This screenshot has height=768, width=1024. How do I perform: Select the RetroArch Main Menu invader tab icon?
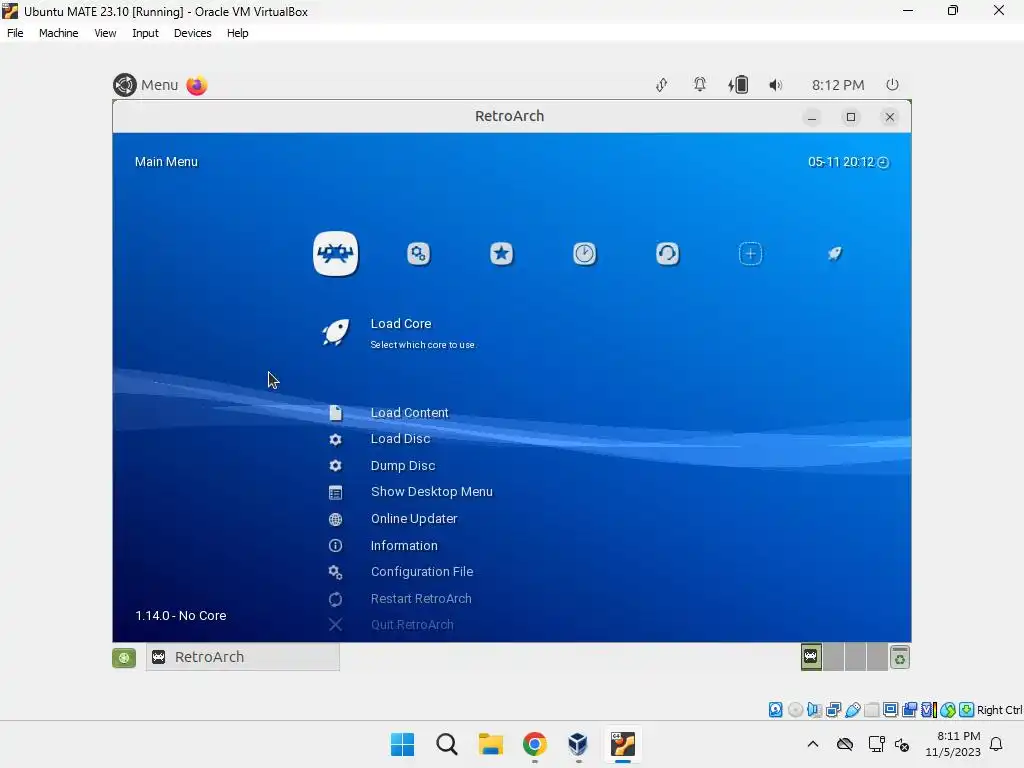(336, 253)
